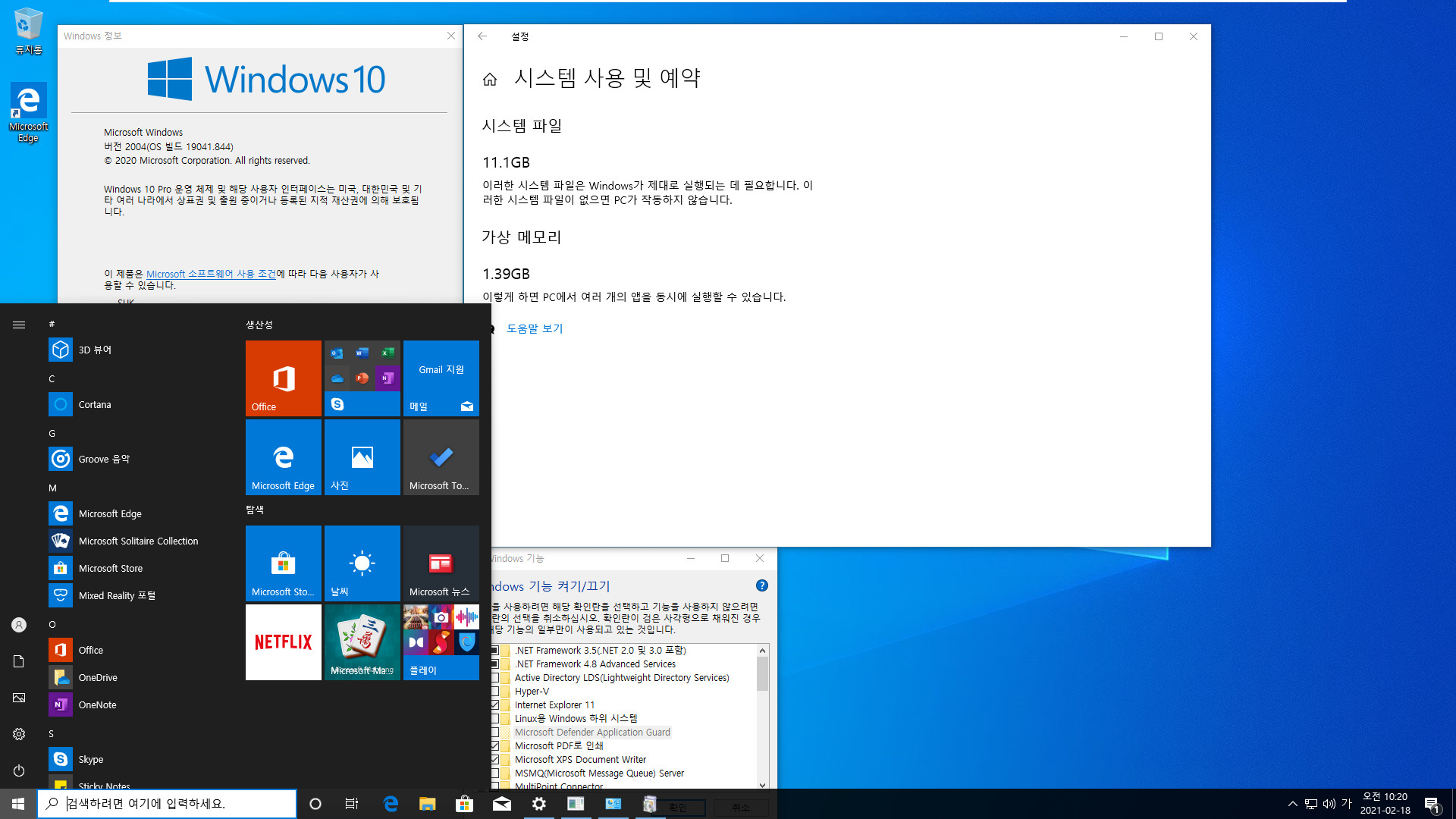The height and width of the screenshot is (819, 1456).
Task: Open the Microsoft Edge tile
Action: pos(284,457)
